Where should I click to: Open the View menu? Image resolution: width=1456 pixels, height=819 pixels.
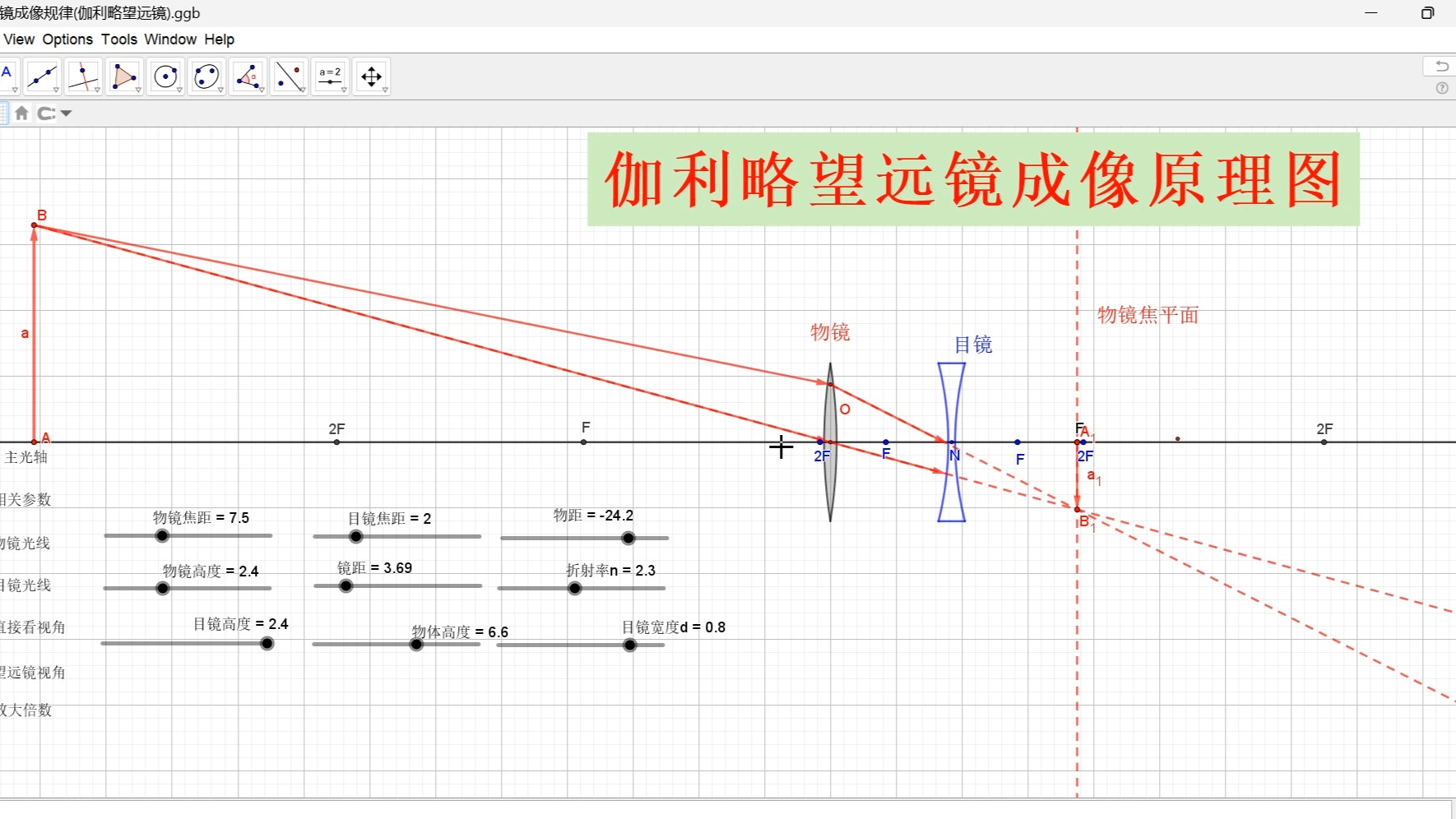tap(19, 39)
